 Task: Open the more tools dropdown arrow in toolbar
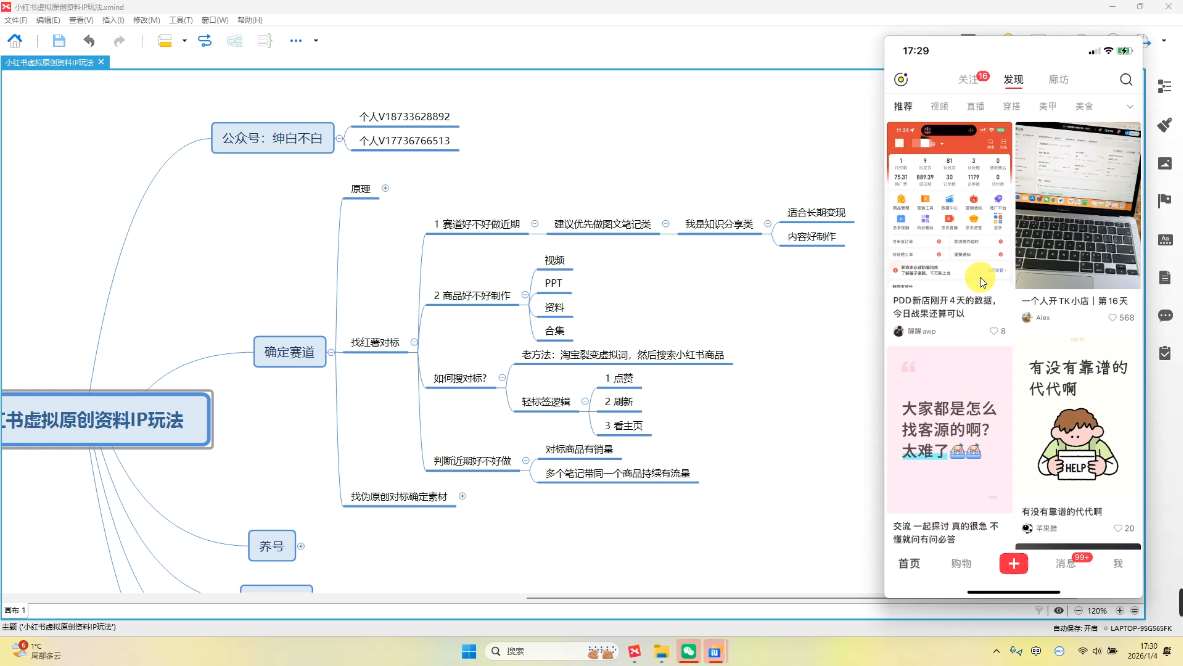click(x=315, y=41)
